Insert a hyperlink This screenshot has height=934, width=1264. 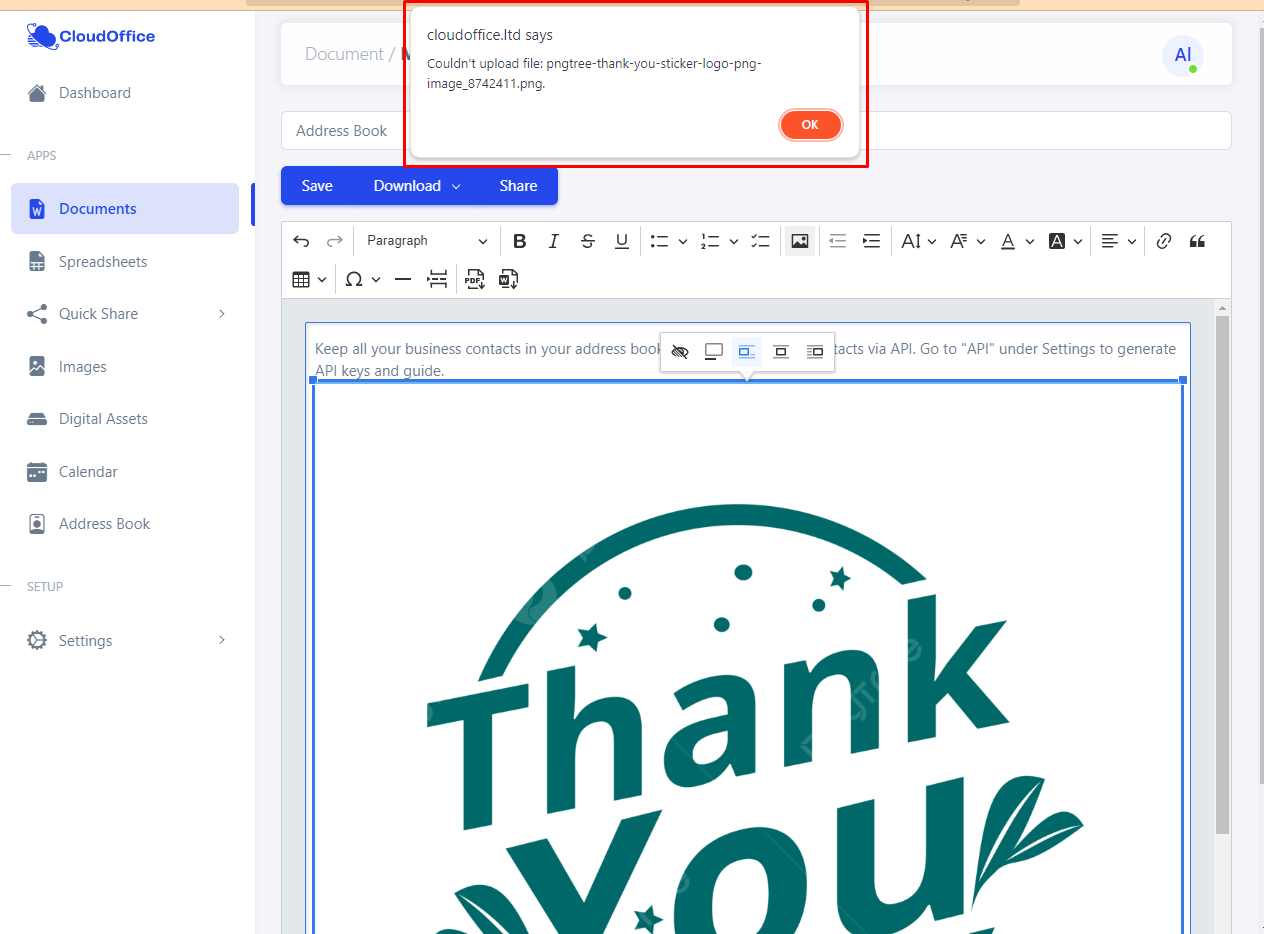[x=1164, y=241]
